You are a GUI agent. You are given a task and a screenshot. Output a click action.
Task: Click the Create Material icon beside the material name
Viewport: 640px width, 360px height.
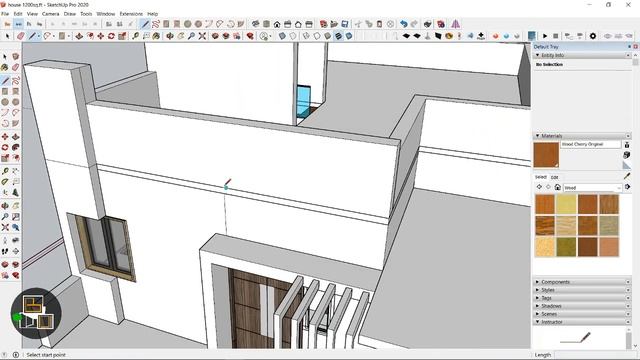pyautogui.click(x=627, y=155)
